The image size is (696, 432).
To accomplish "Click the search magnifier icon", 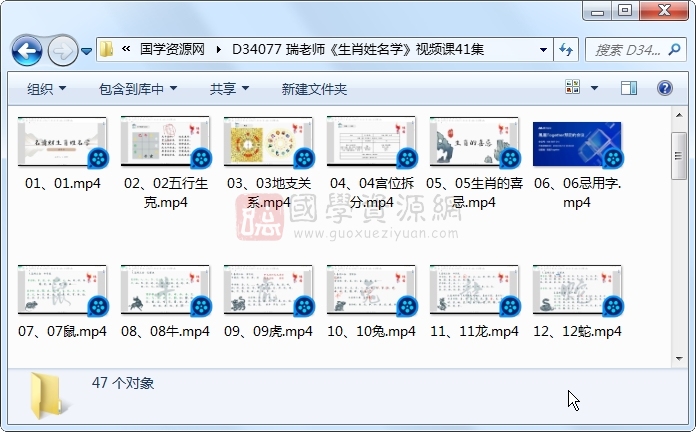I will (674, 49).
